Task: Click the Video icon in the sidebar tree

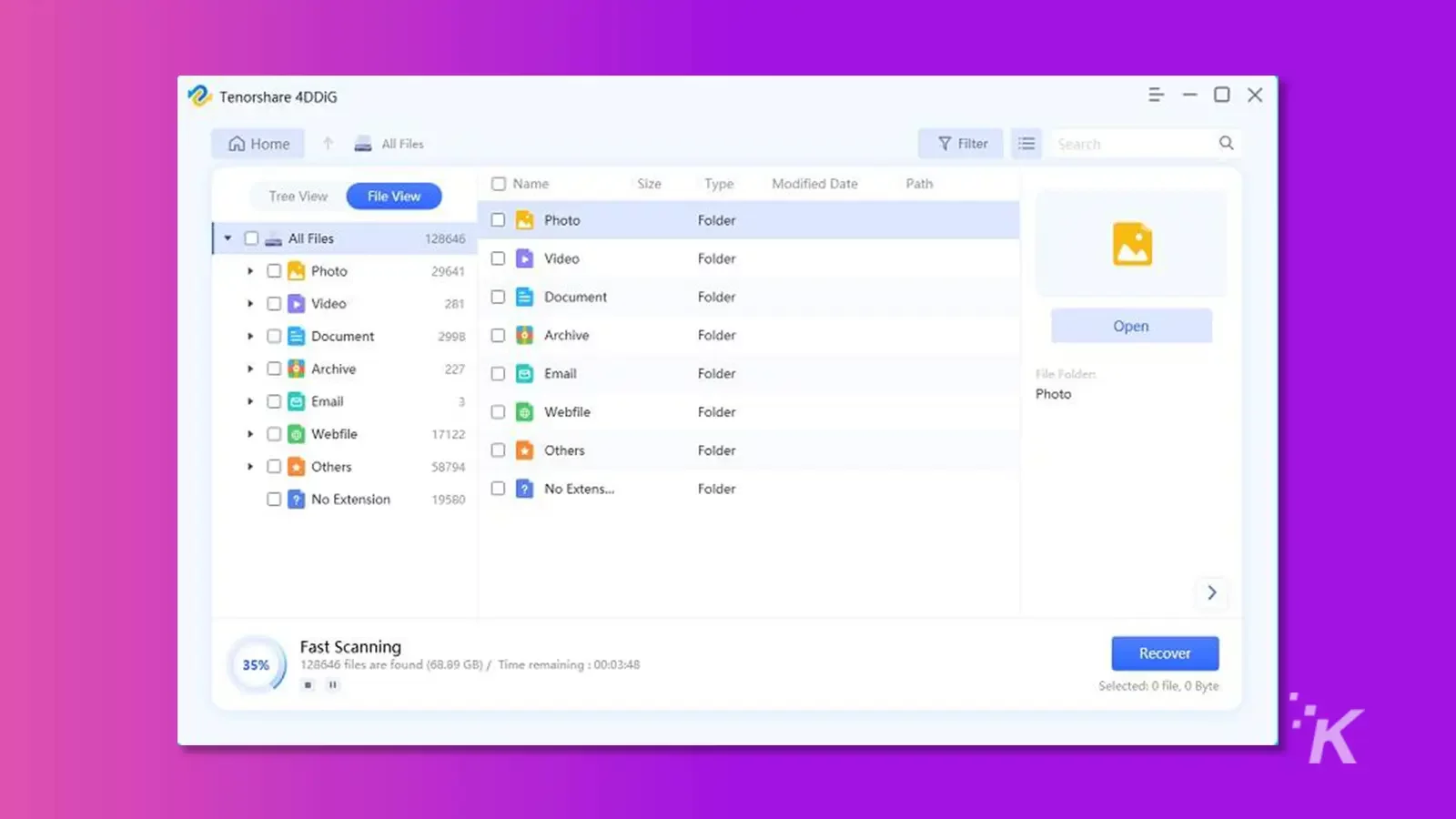Action: [297, 304]
